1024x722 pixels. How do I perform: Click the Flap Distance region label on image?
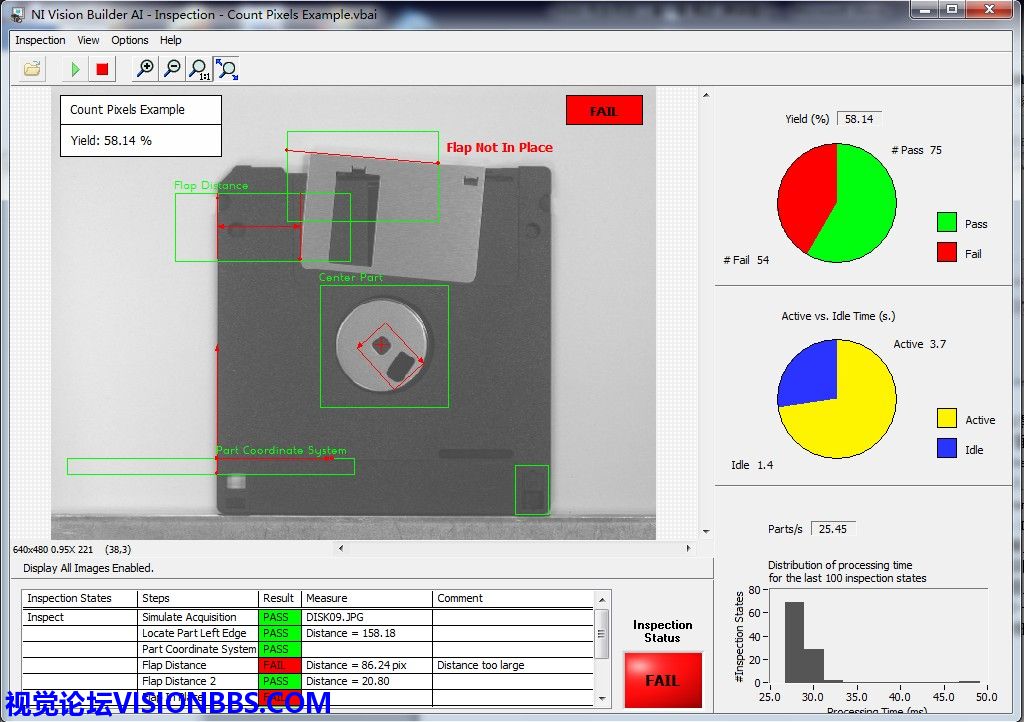[211, 185]
